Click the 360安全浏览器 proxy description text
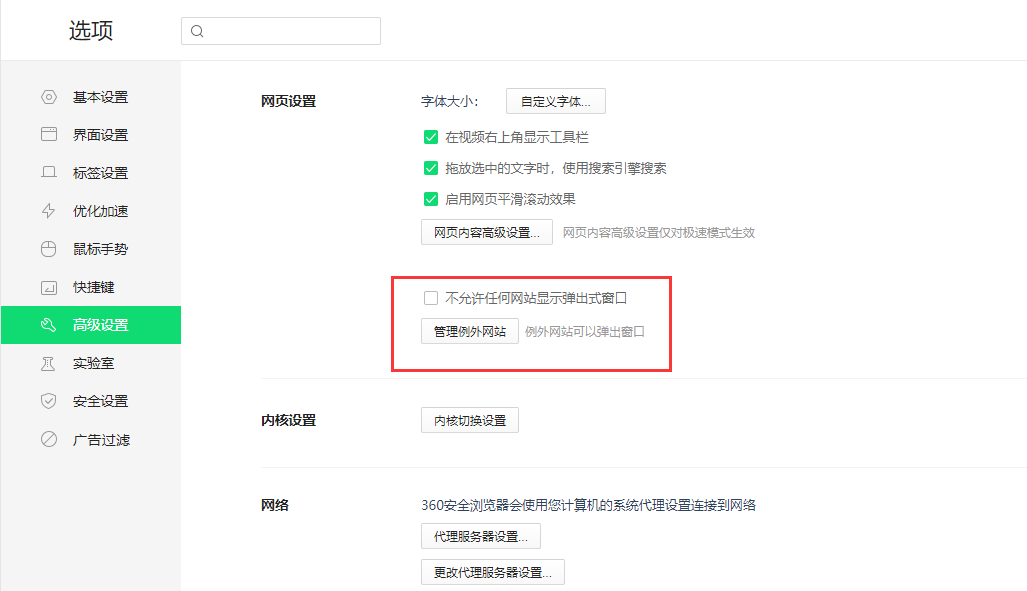Screen dimensions: 1027x591 pos(588,505)
